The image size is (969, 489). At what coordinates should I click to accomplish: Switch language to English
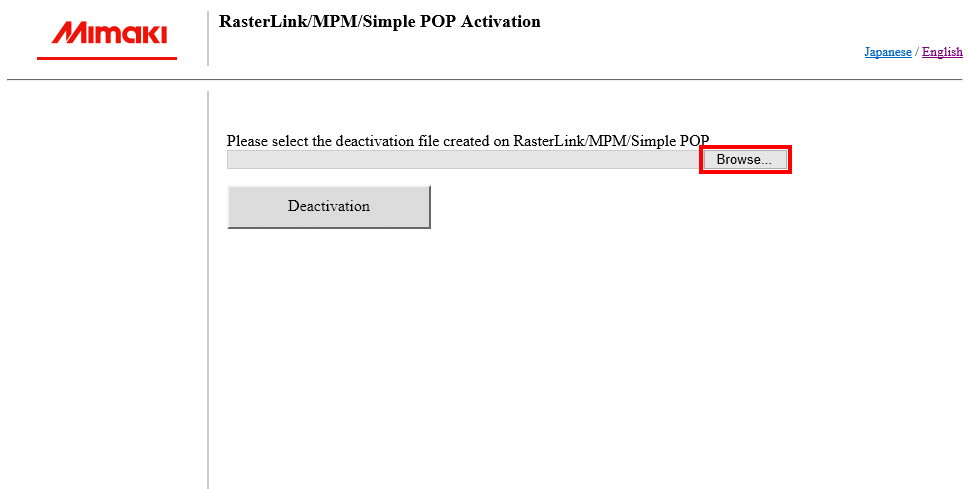coord(942,52)
